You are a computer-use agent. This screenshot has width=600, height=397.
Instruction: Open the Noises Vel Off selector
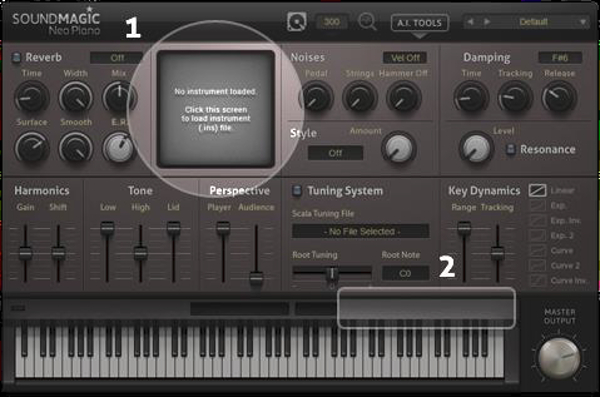click(405, 58)
